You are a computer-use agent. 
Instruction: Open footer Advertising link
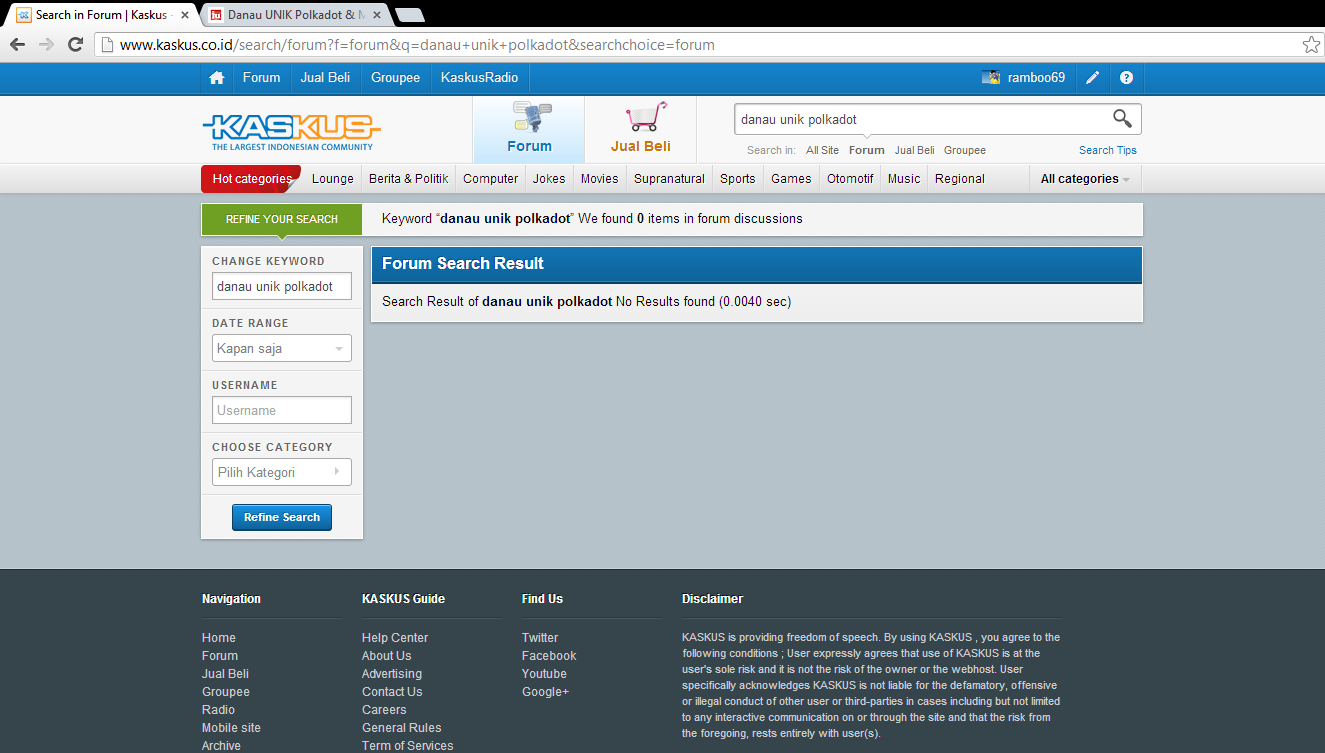[x=392, y=674]
